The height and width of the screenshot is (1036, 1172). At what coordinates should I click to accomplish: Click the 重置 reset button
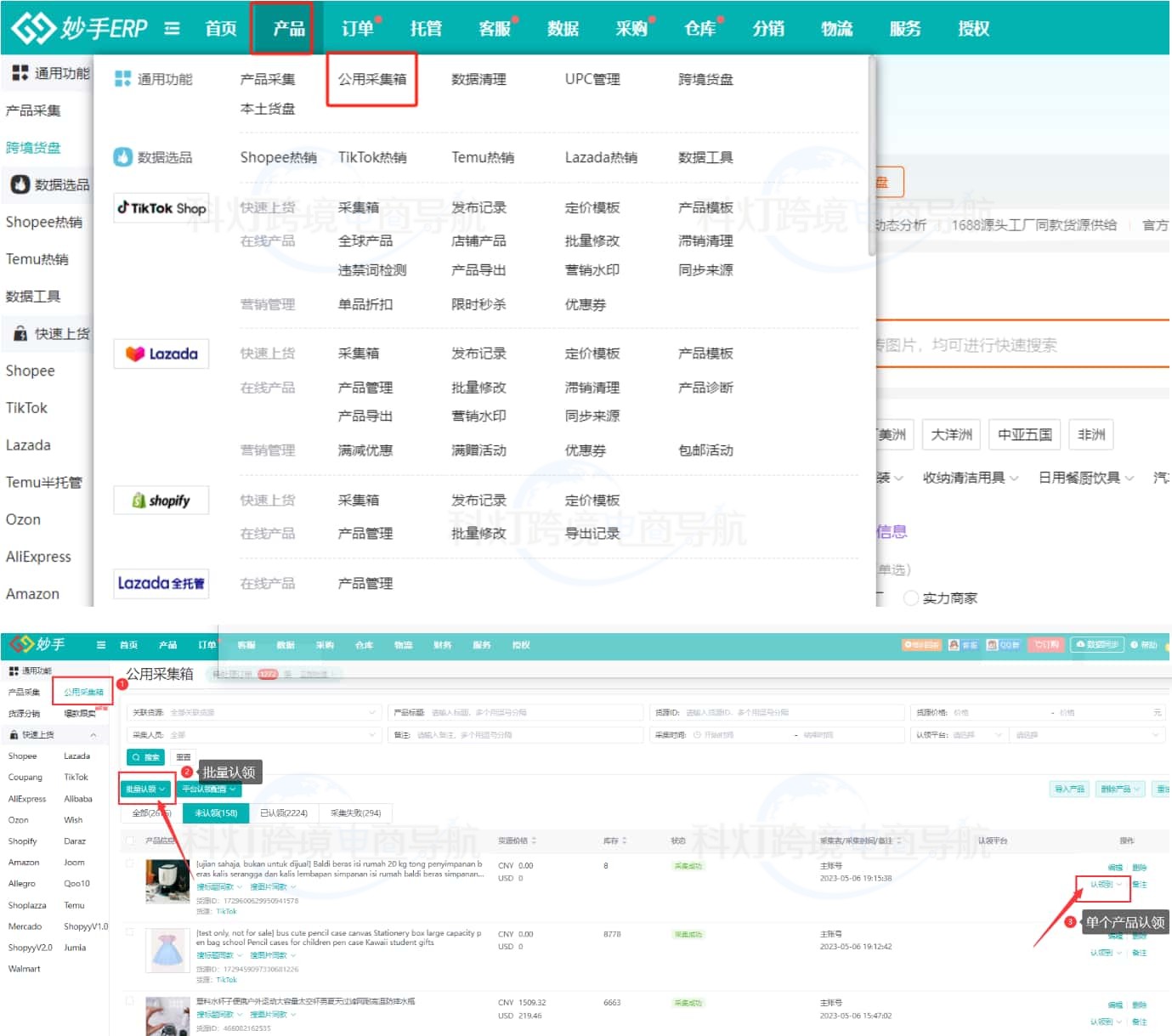pyautogui.click(x=184, y=757)
